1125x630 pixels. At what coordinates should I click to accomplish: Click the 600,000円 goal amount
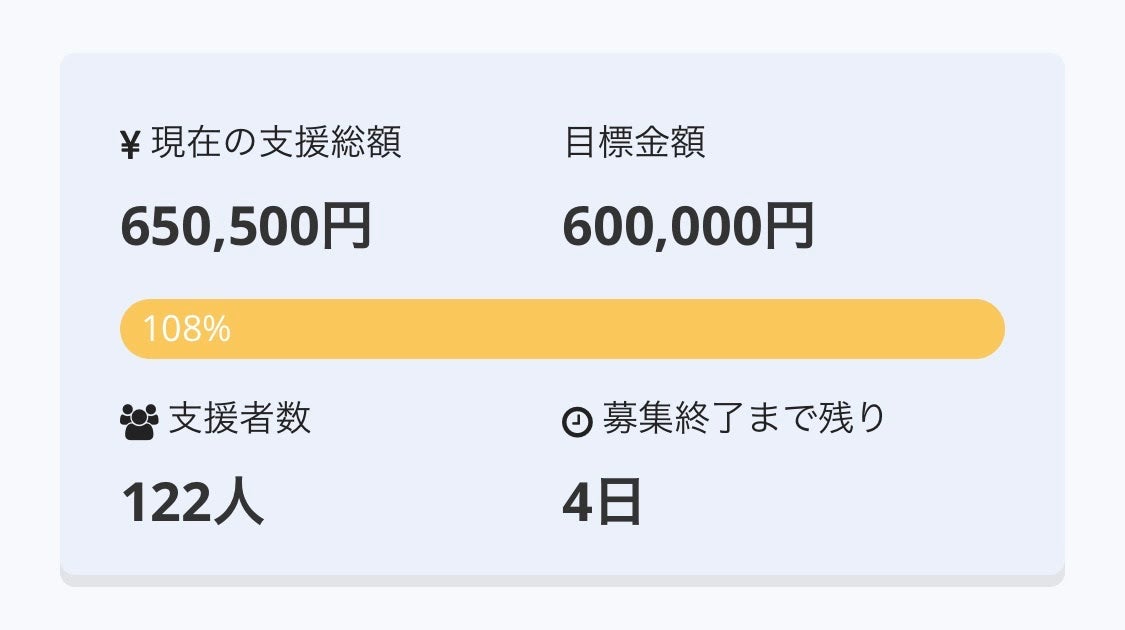688,226
